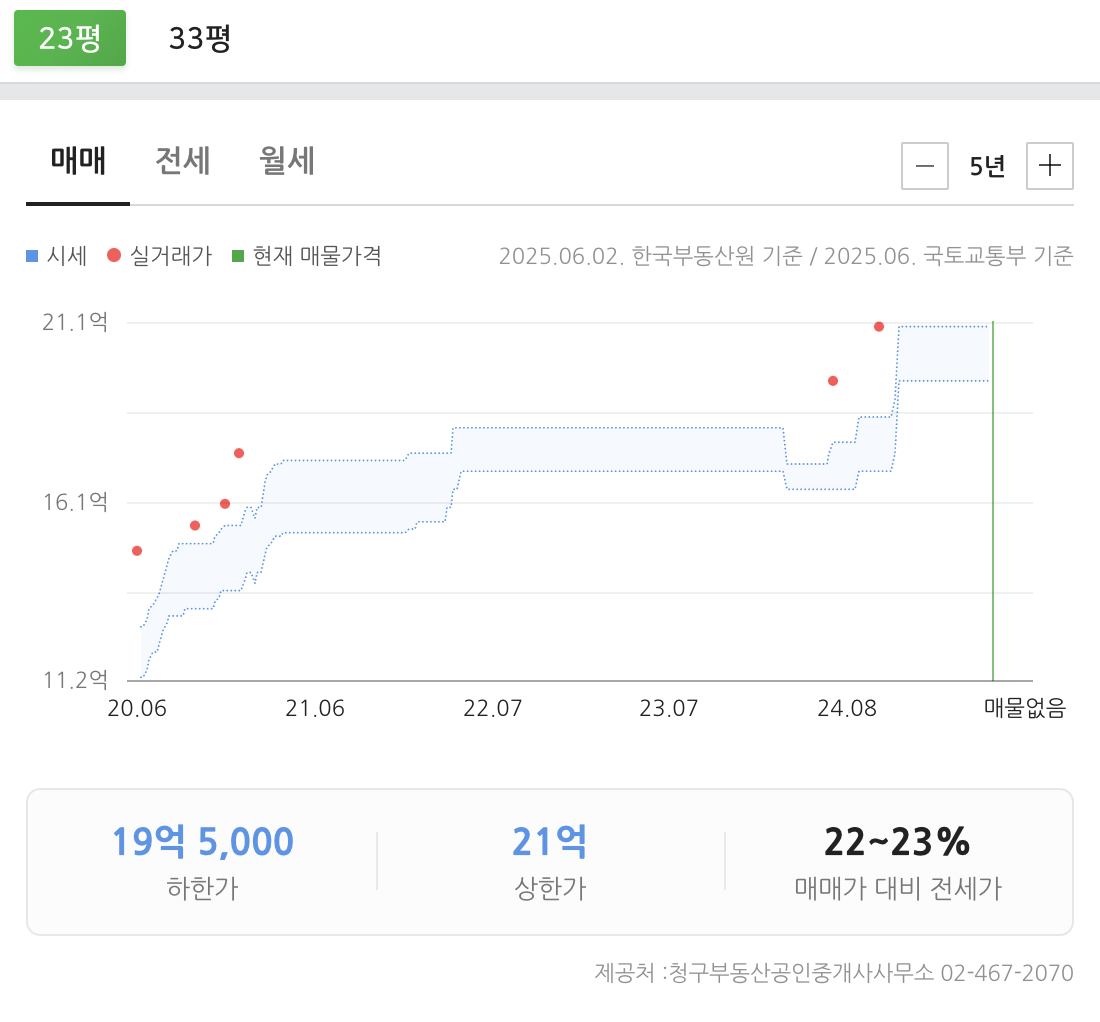
Task: Click the red 실거래가 legend dot
Action: tap(114, 255)
